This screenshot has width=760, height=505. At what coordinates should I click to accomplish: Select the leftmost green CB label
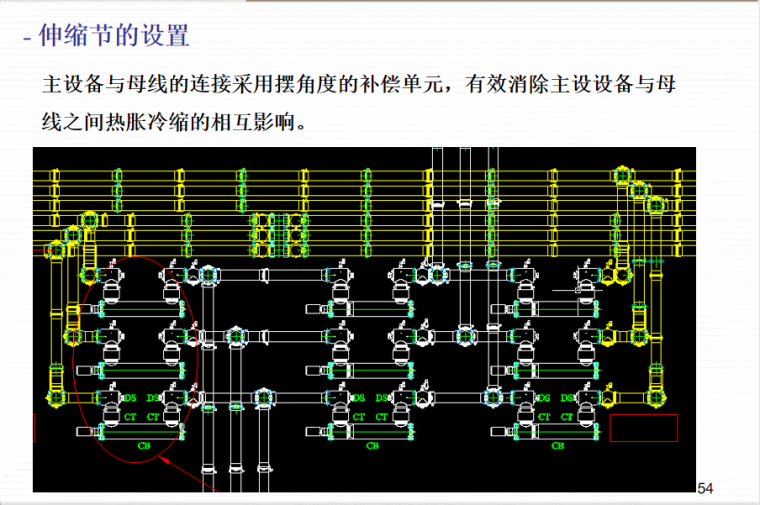click(x=143, y=444)
